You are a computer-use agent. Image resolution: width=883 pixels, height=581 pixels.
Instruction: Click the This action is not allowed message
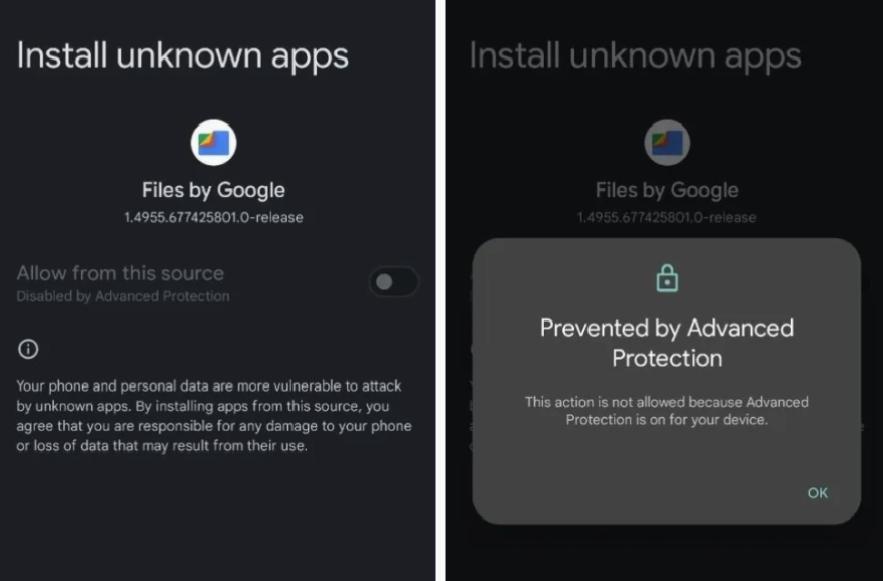click(x=667, y=410)
